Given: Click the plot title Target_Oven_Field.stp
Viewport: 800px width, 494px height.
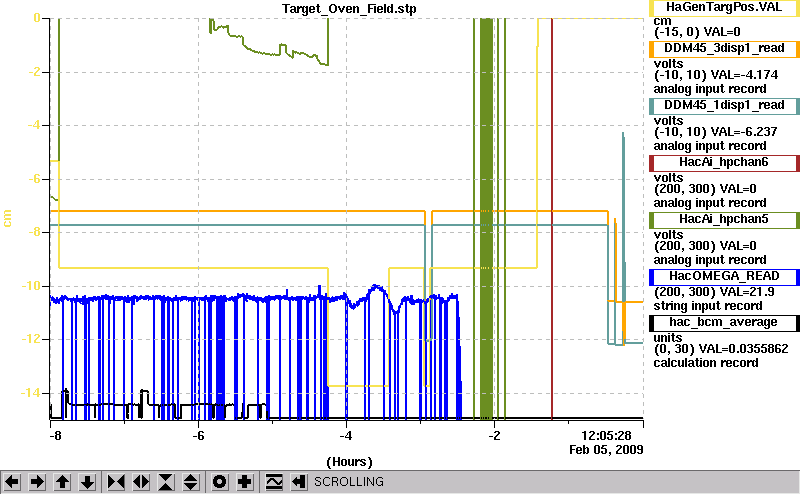Looking at the screenshot, I should tap(349, 9).
